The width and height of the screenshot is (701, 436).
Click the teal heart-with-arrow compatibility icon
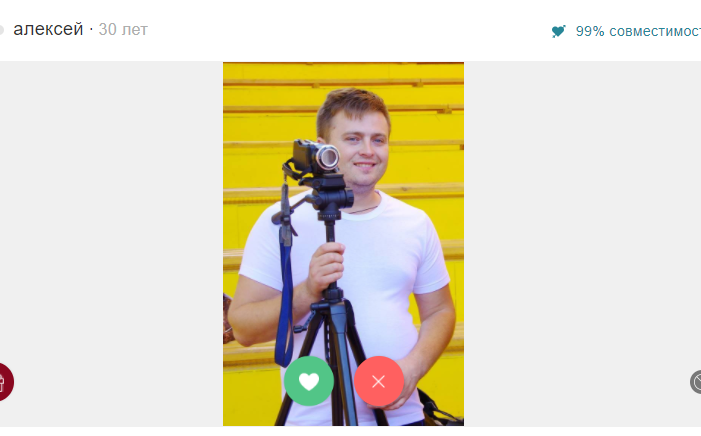point(558,31)
